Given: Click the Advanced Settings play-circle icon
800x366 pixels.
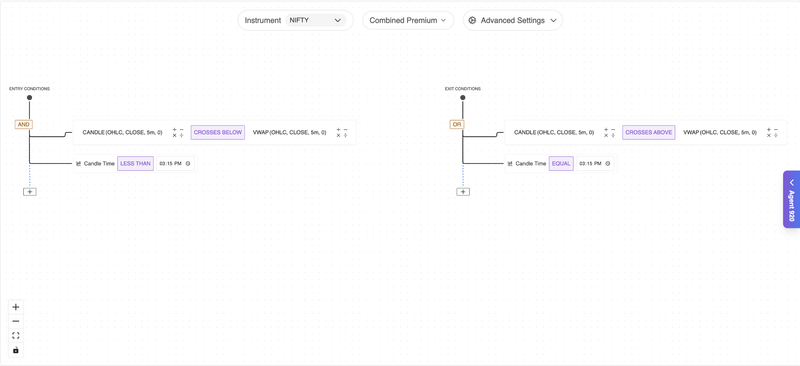Looking at the screenshot, I should (x=472, y=20).
